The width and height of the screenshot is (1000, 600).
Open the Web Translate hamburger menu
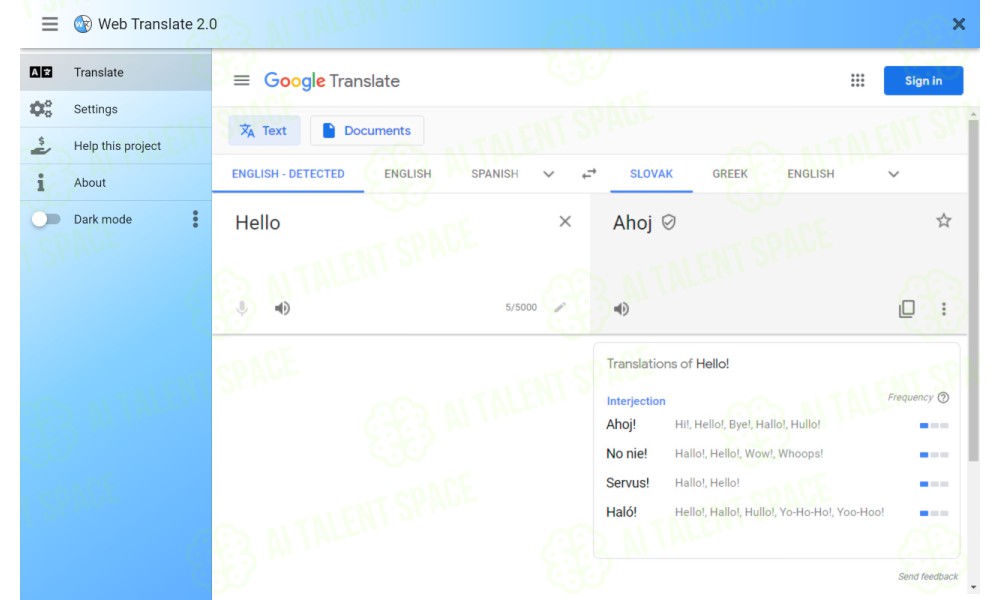point(50,24)
